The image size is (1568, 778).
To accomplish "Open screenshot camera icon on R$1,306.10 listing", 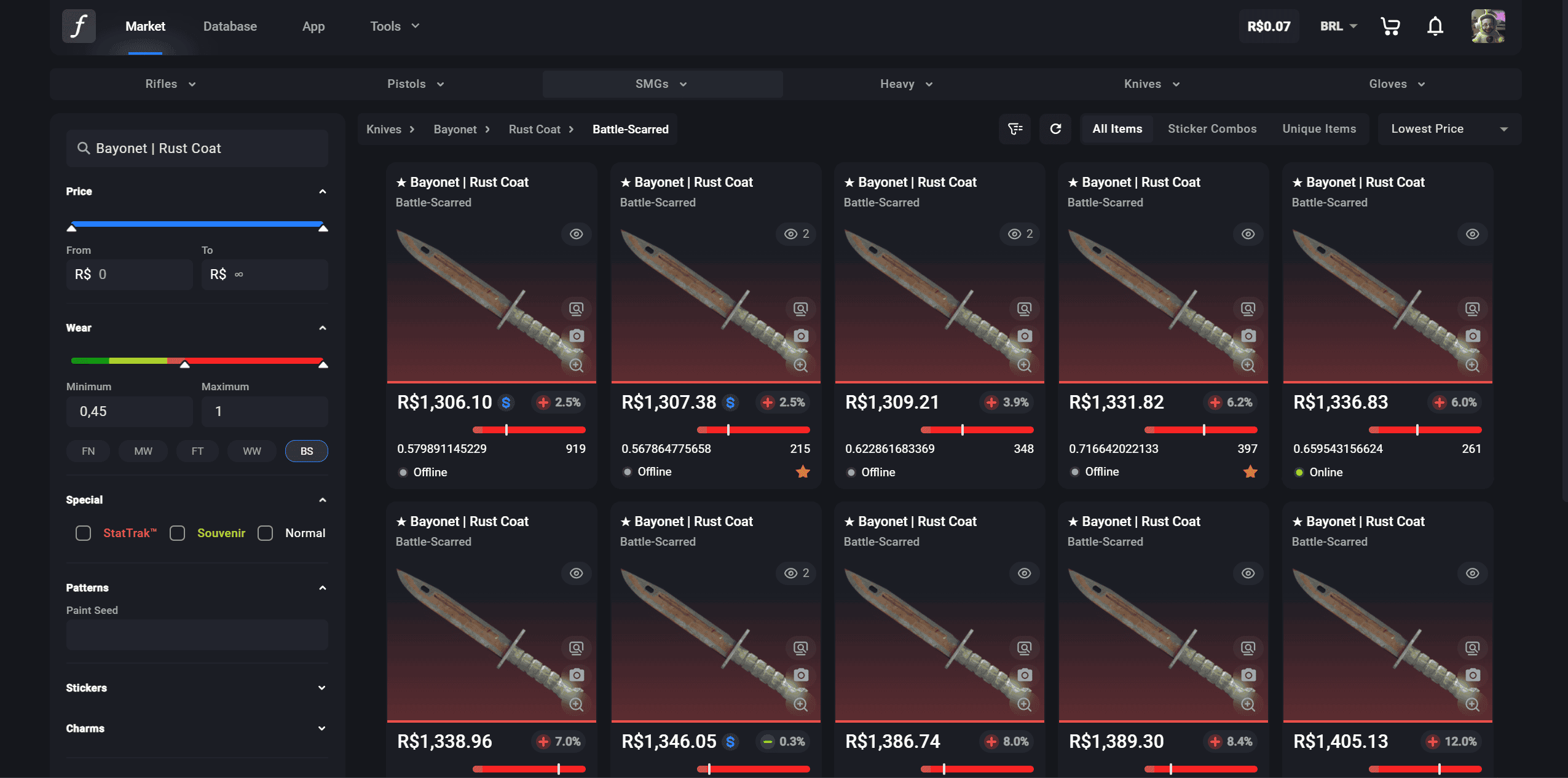I will pos(576,336).
